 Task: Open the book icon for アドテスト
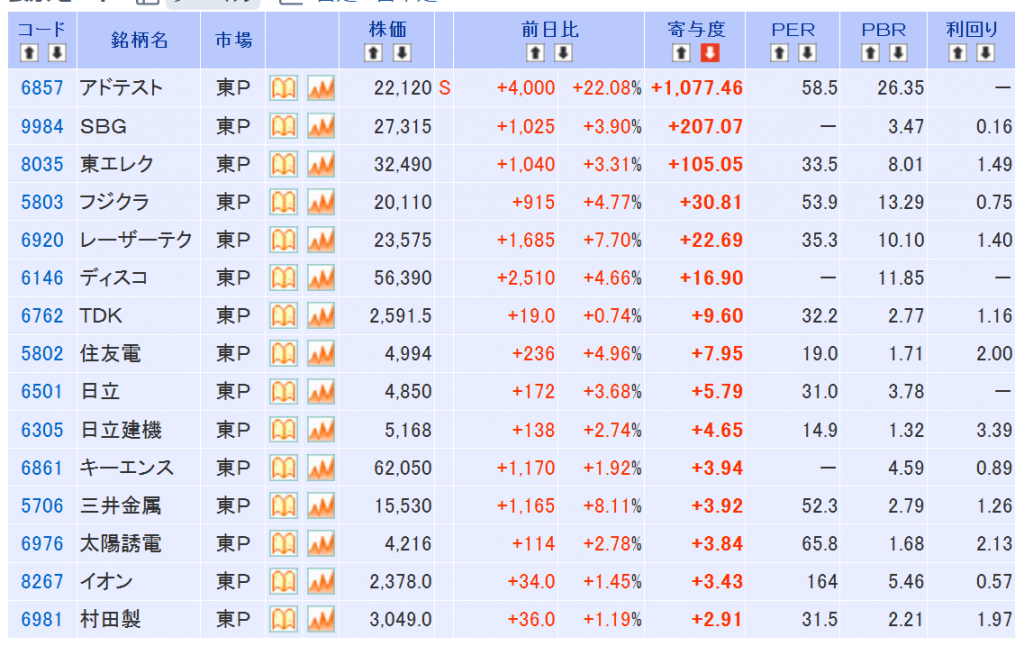[284, 89]
